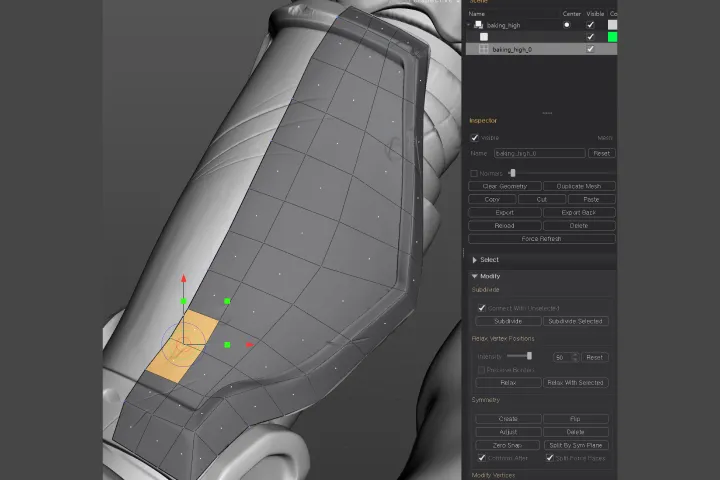Expand the Select section
This screenshot has height=480, width=720.
coord(474,260)
